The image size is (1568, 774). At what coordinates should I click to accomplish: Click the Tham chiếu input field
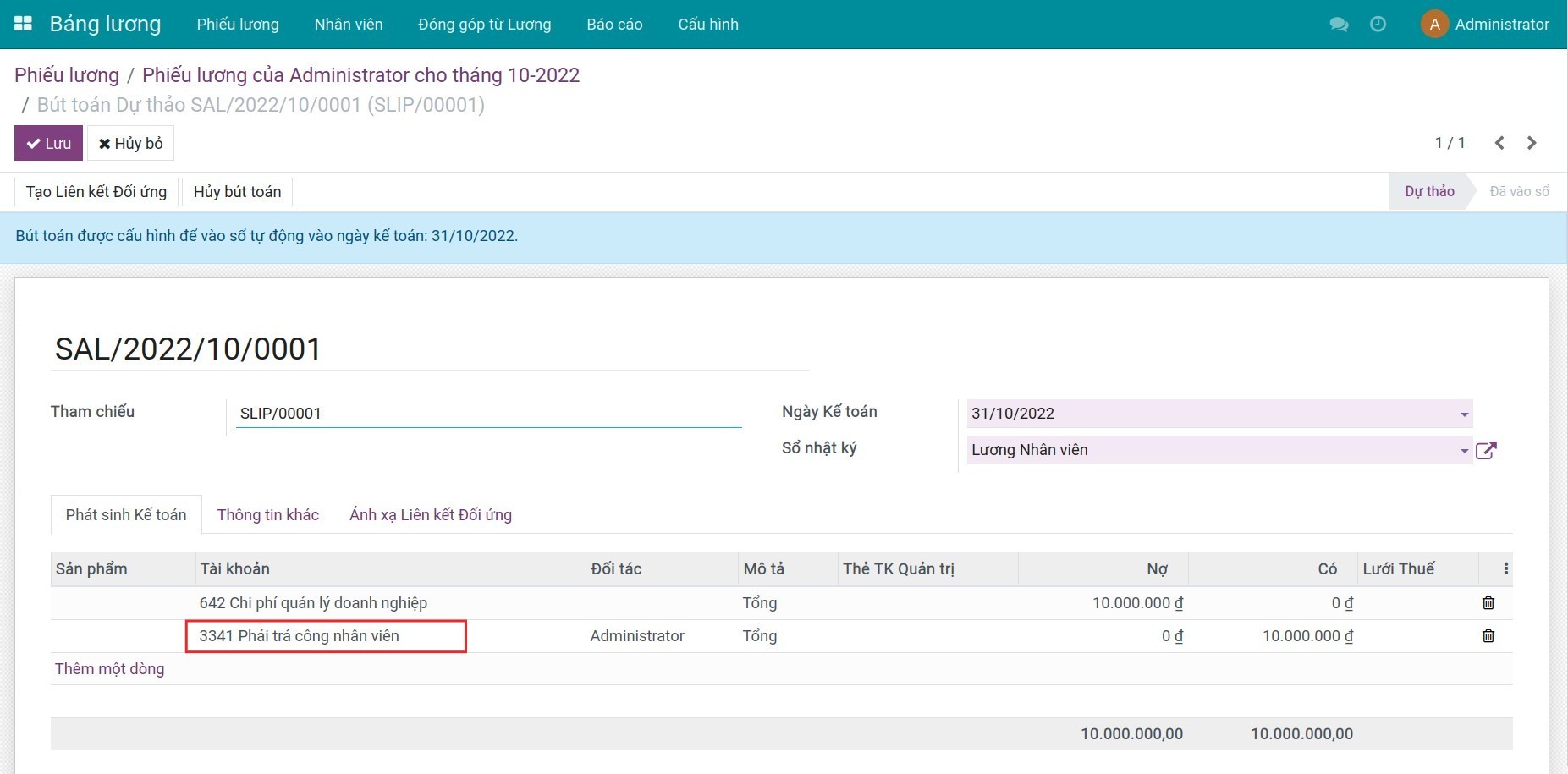pos(488,414)
